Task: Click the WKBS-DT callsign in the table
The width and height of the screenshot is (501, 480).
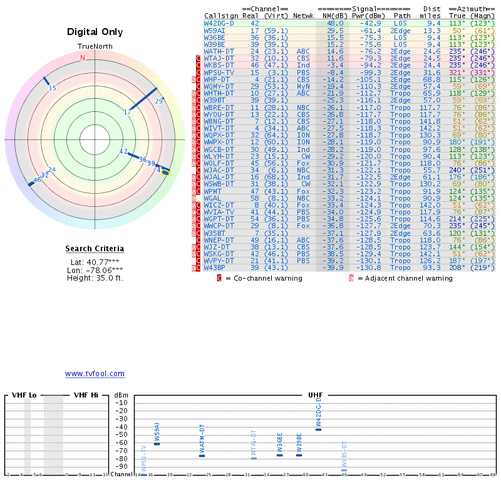Action: (219, 65)
